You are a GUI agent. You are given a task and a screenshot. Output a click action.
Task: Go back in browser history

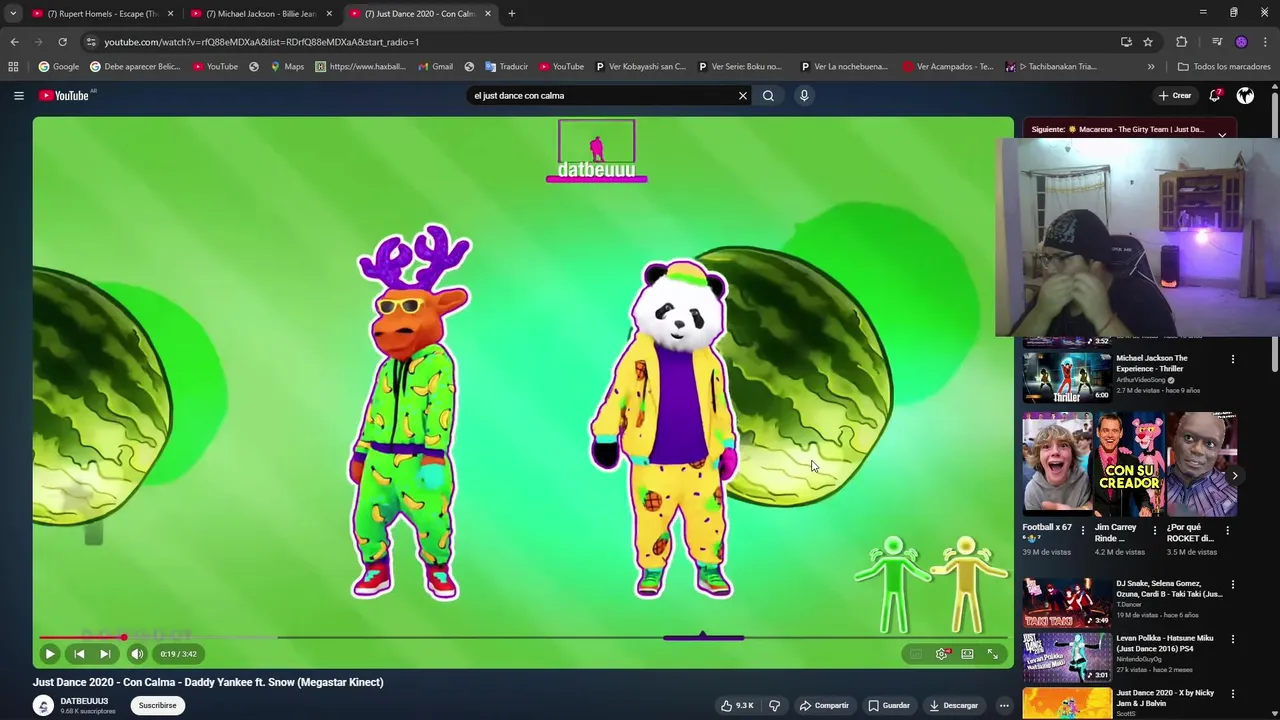(x=14, y=42)
